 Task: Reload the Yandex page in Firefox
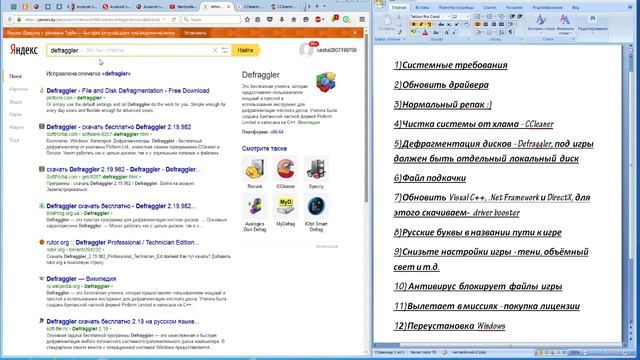click(x=173, y=19)
